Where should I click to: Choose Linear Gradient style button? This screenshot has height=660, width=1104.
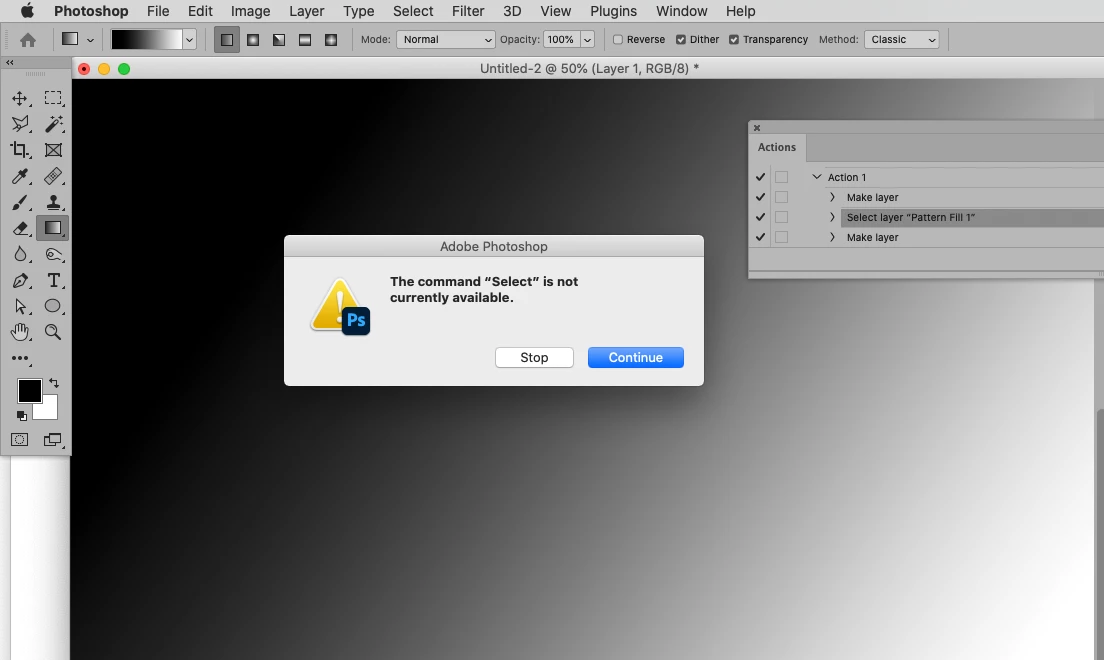227,39
